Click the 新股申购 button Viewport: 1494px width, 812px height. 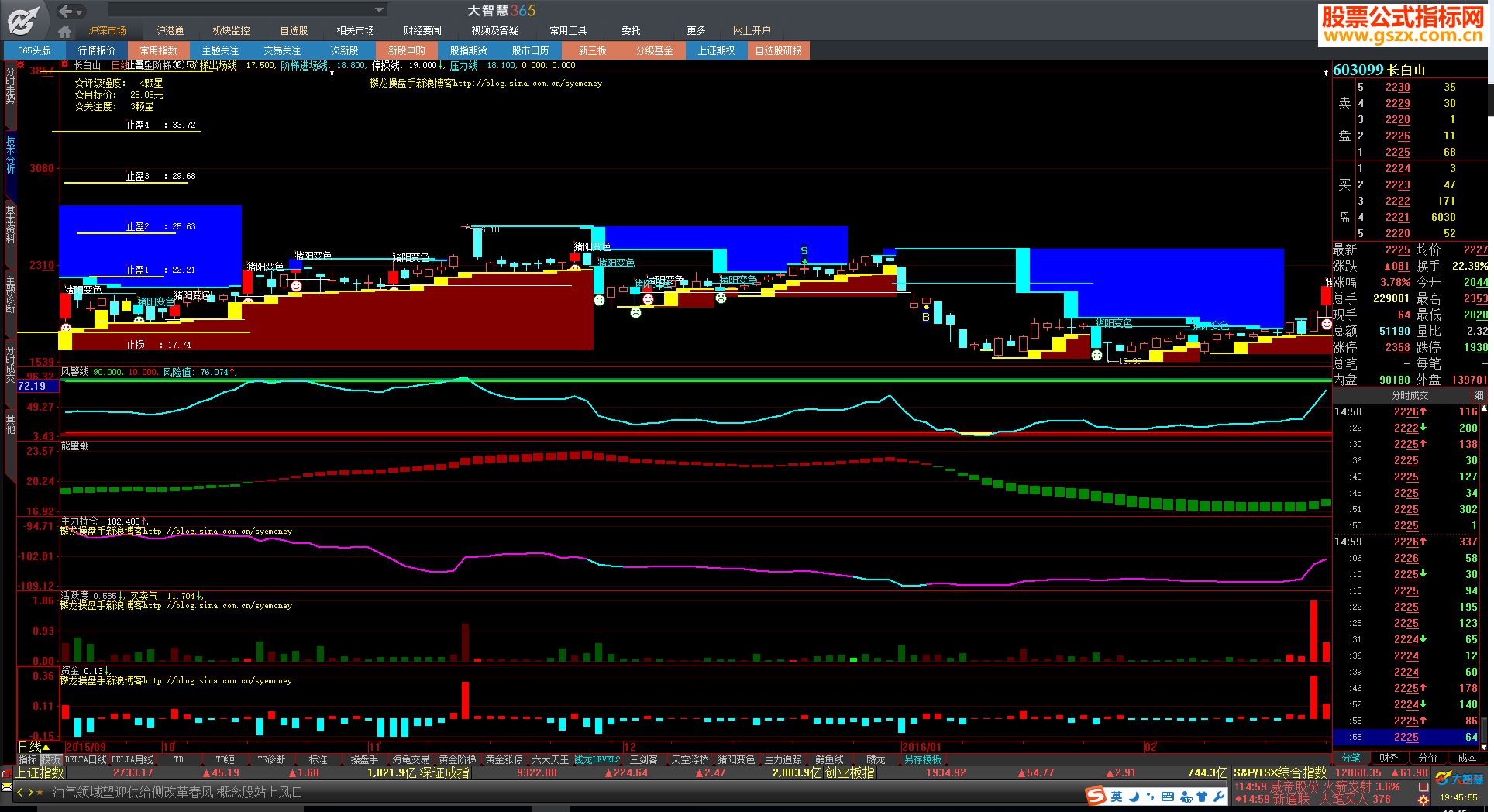coord(406,51)
